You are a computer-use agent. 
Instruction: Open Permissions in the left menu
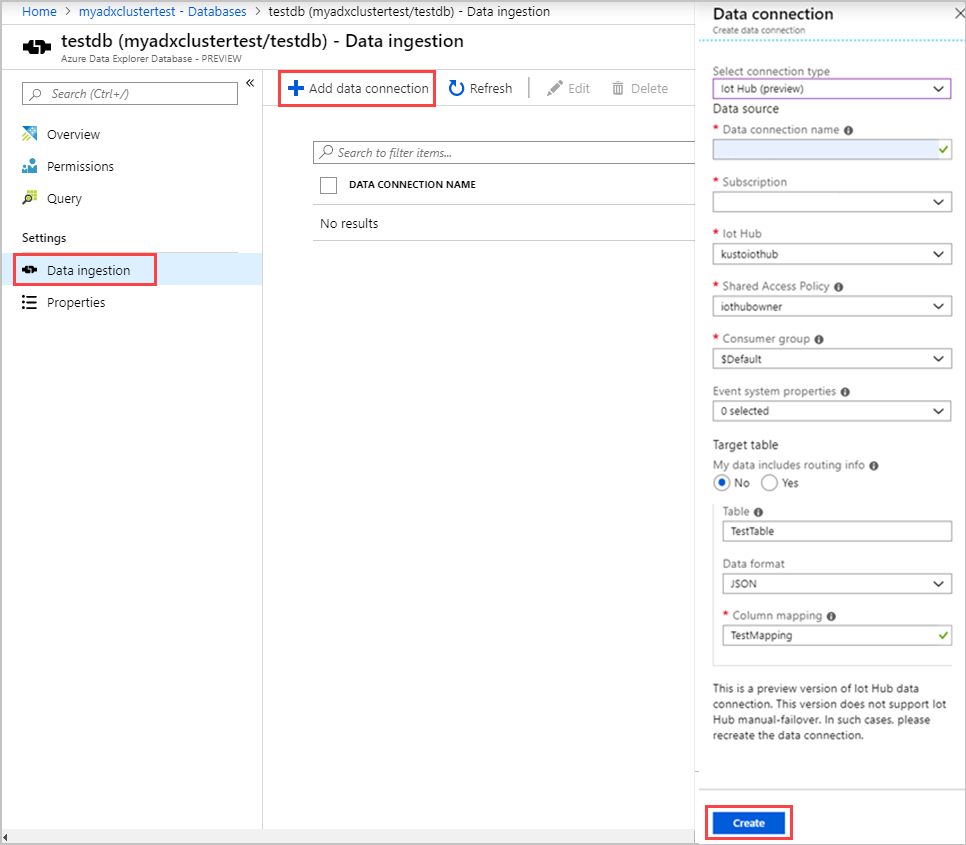coord(80,166)
